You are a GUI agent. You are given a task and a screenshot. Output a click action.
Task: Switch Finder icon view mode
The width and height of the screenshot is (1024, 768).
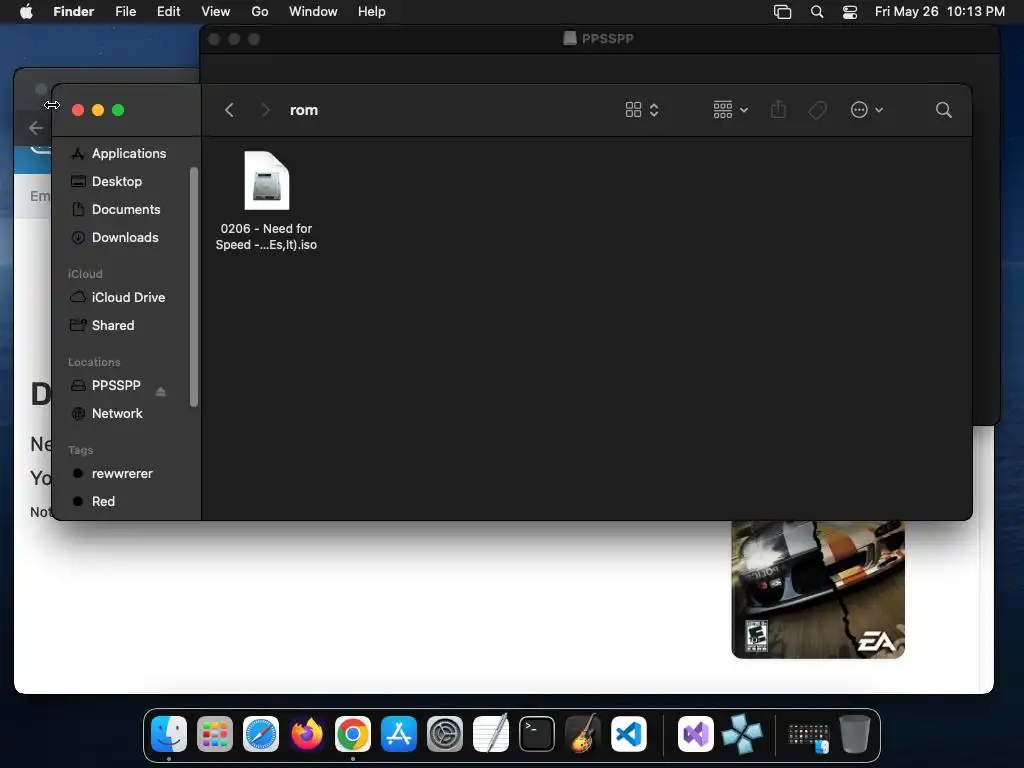pos(641,110)
